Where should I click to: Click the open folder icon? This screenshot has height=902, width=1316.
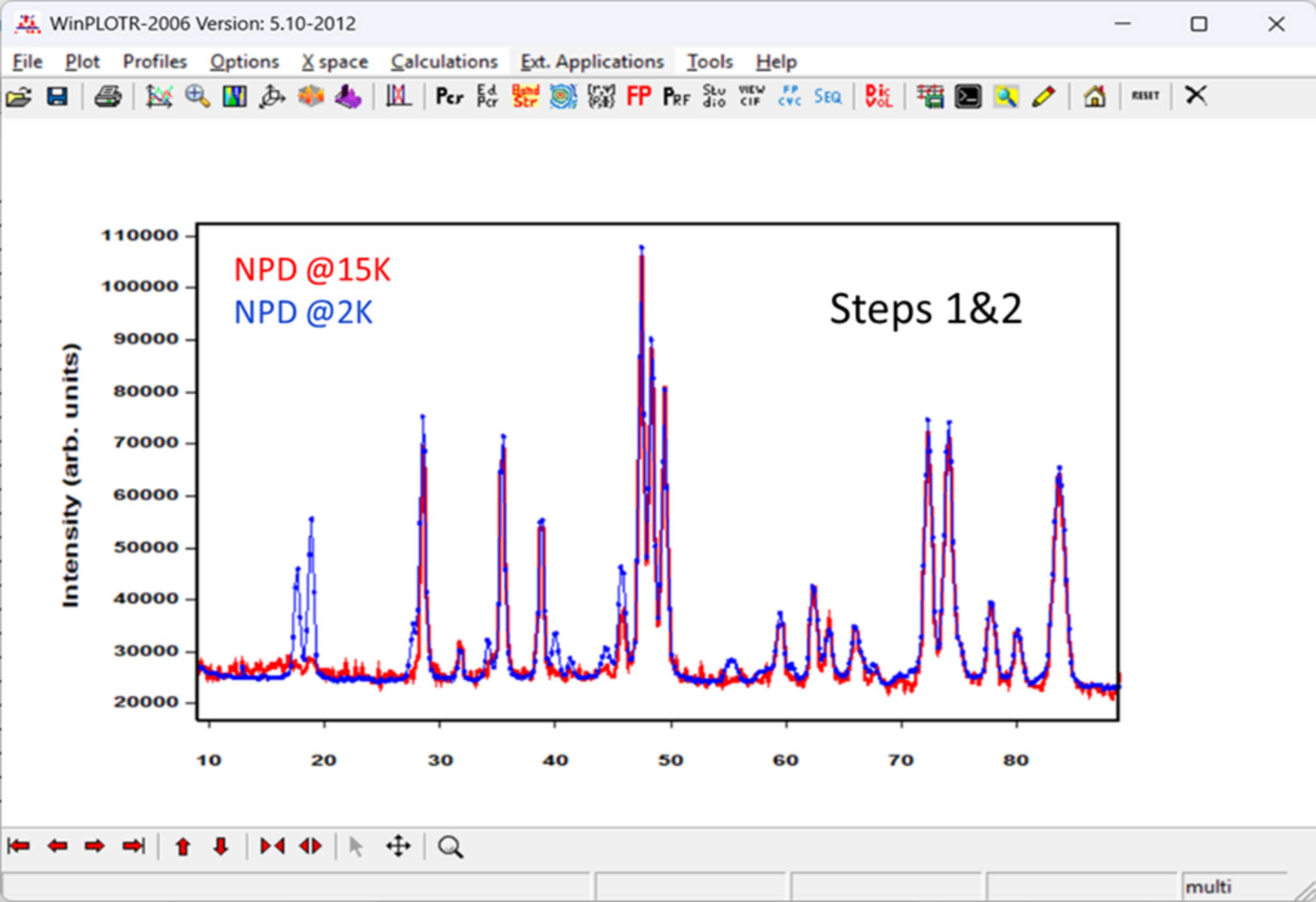click(x=19, y=97)
